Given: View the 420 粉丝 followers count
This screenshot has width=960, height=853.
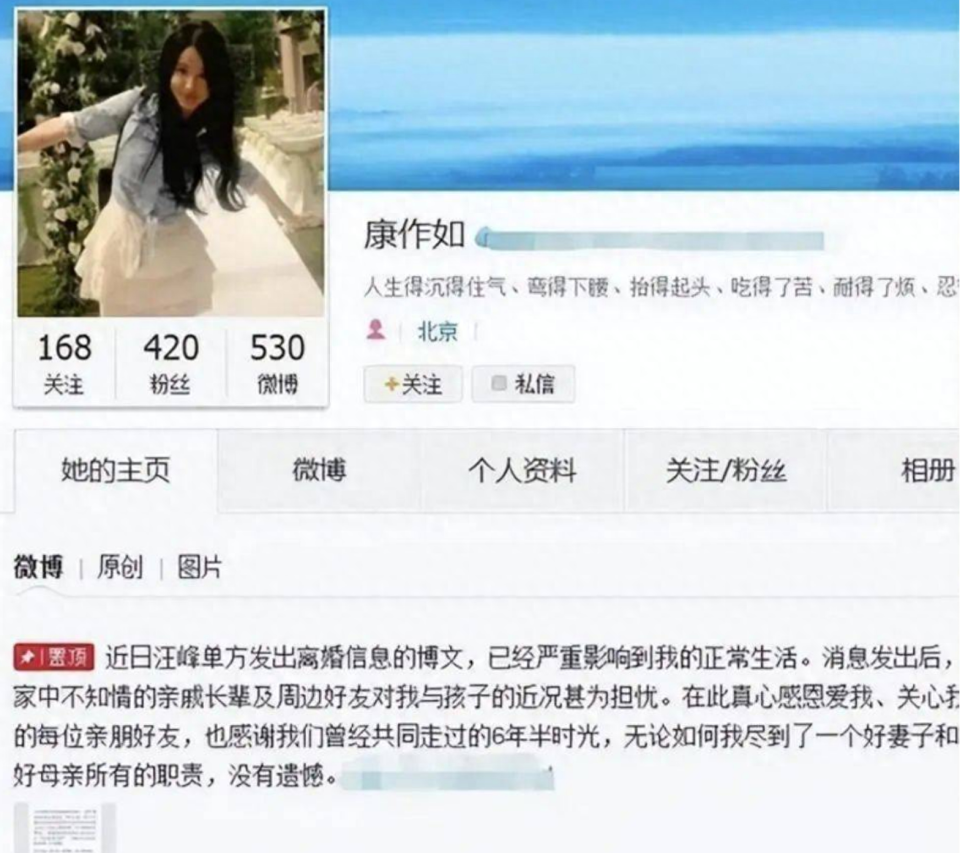Looking at the screenshot, I should point(171,363).
